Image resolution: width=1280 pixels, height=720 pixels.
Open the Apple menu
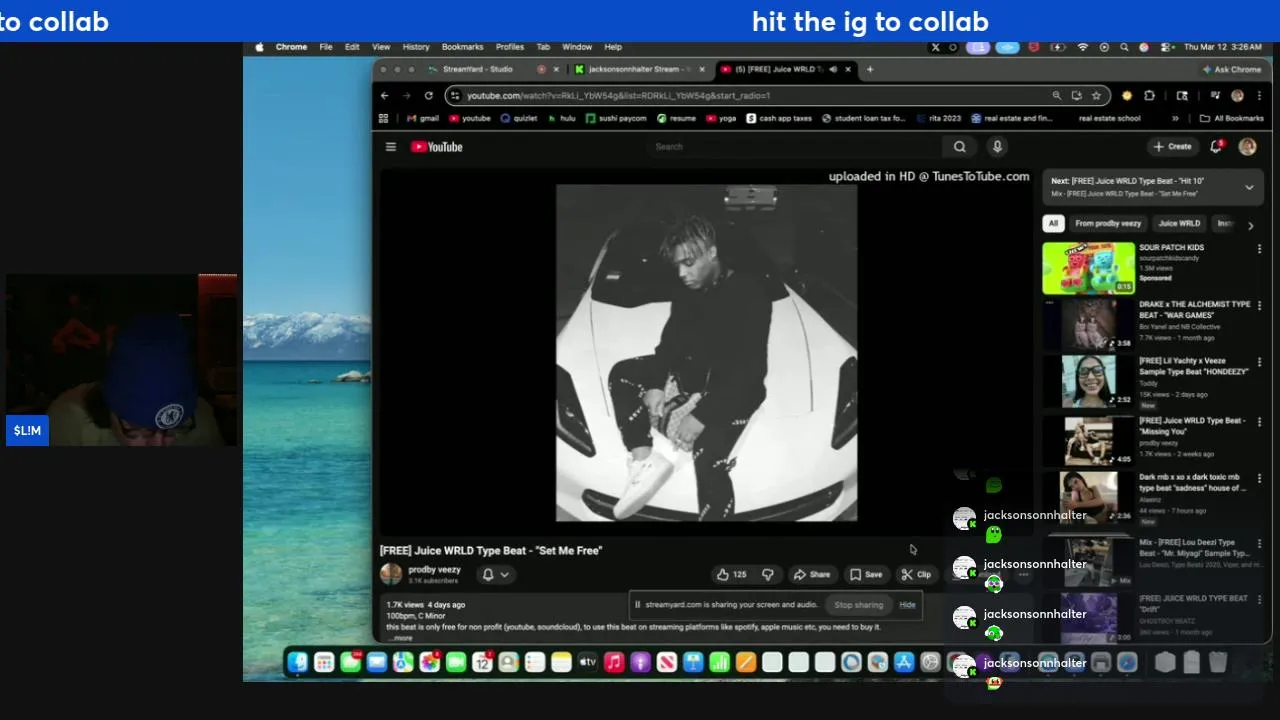[260, 47]
